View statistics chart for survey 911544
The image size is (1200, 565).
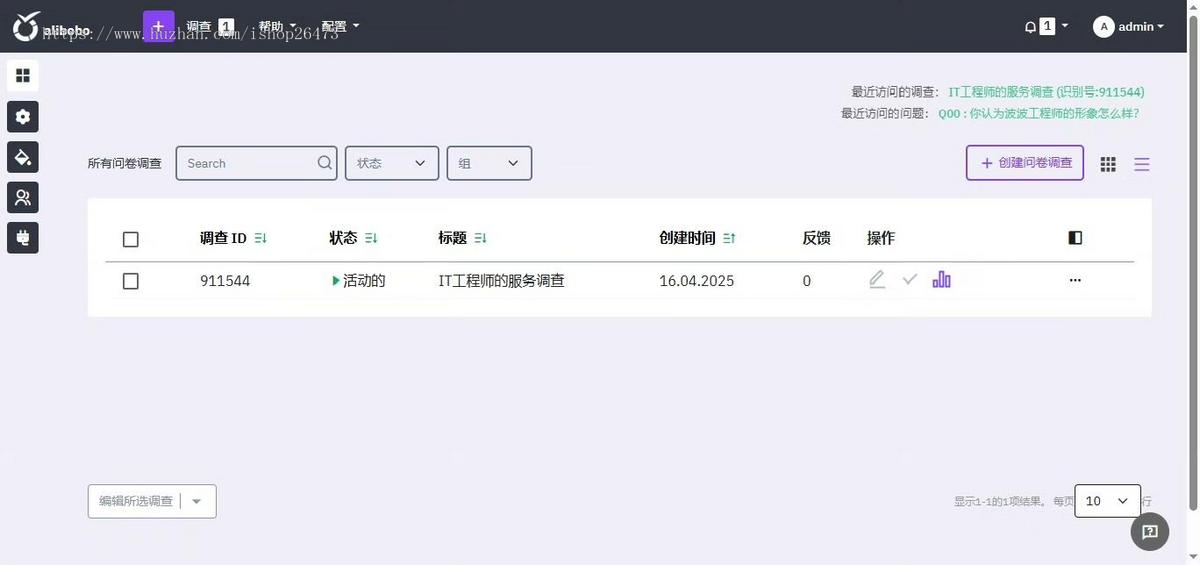941,280
